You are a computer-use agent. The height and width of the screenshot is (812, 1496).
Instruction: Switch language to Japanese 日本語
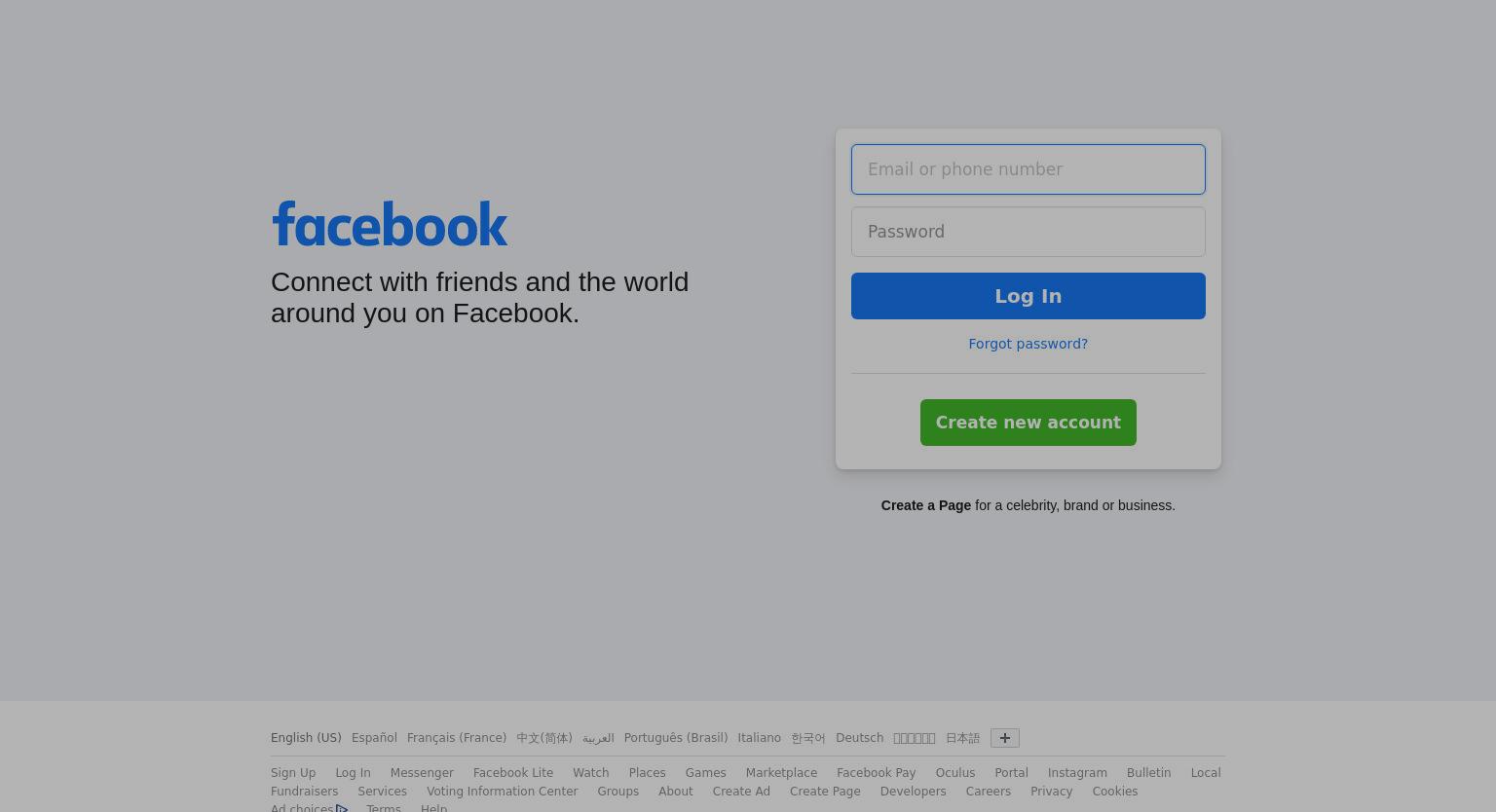tap(962, 738)
